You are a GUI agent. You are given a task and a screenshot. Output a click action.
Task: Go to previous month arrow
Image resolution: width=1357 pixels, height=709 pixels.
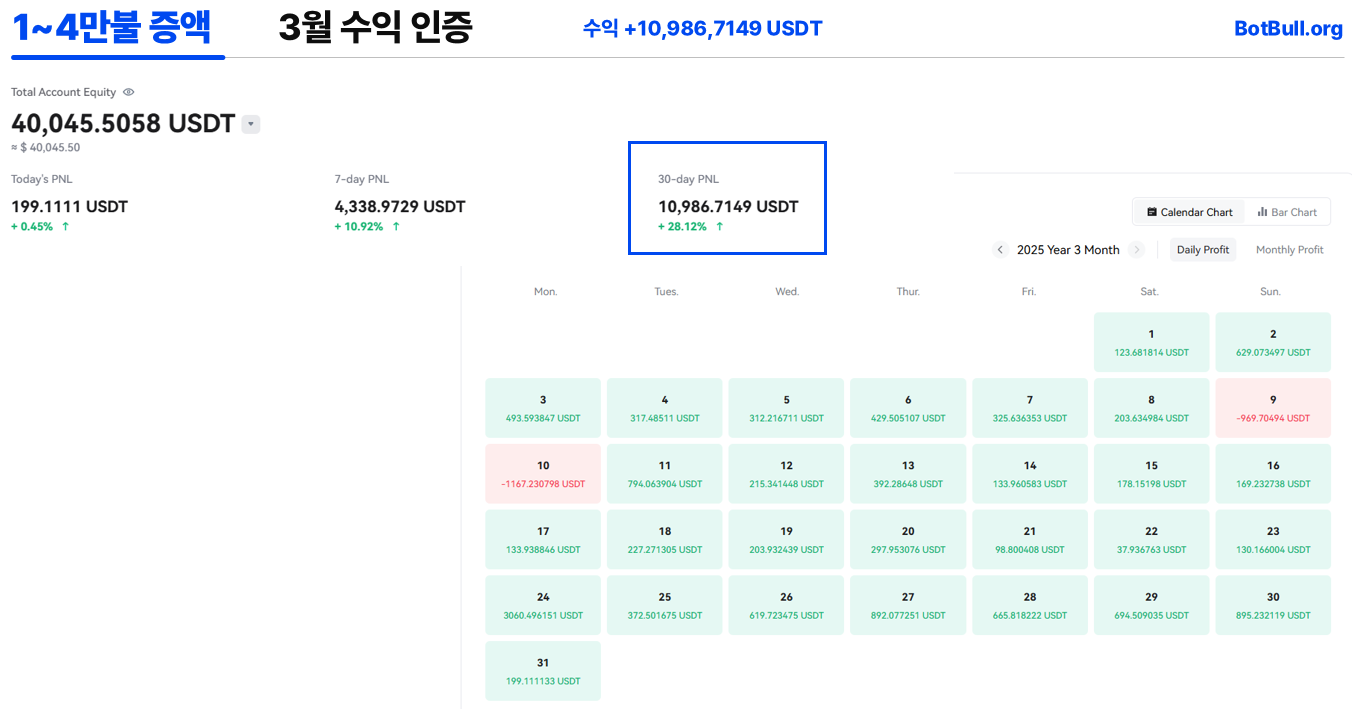[x=1000, y=250]
